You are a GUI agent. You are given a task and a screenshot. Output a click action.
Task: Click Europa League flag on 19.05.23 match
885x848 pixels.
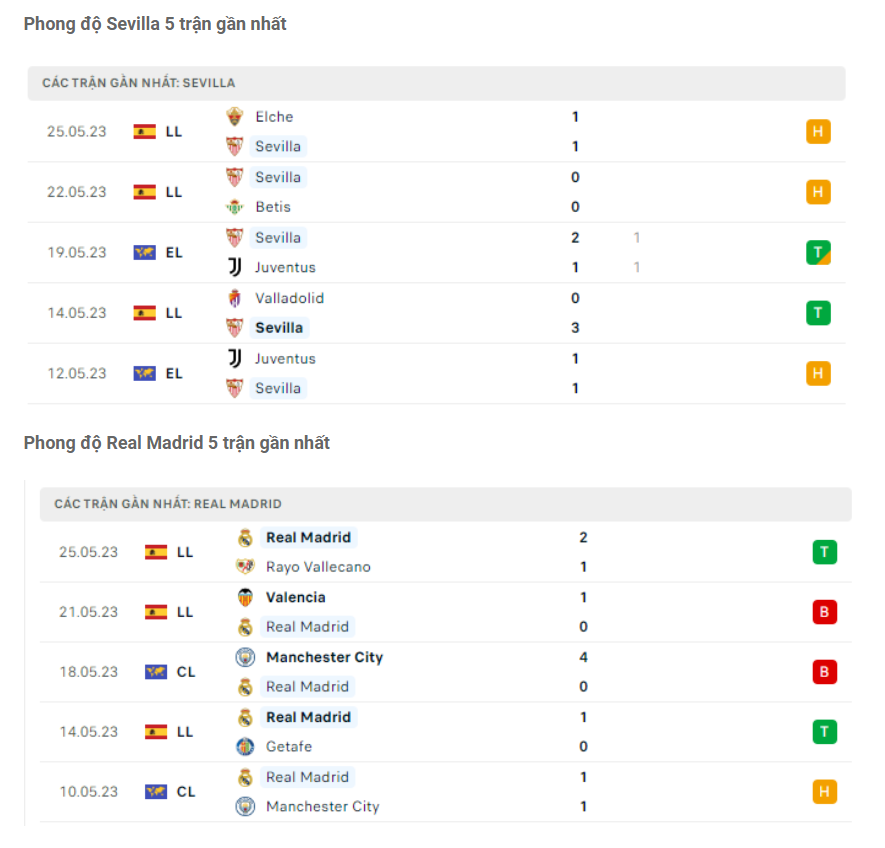coord(145,253)
